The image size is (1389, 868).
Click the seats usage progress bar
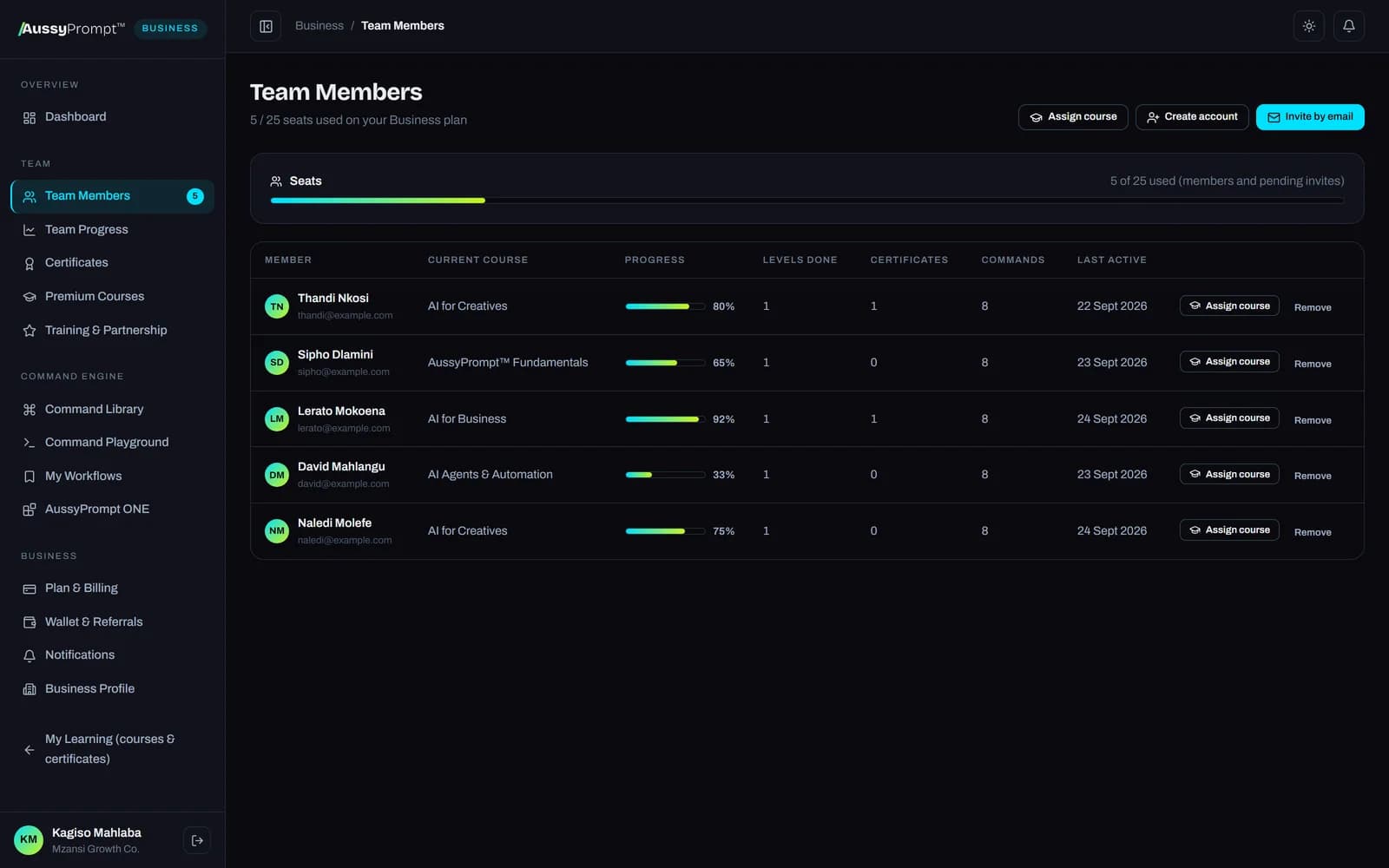click(807, 201)
